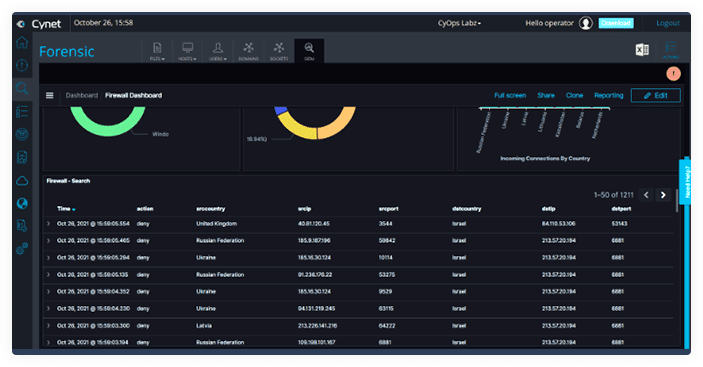Open the round badge sidebar icon
The image size is (703, 367).
22,134
